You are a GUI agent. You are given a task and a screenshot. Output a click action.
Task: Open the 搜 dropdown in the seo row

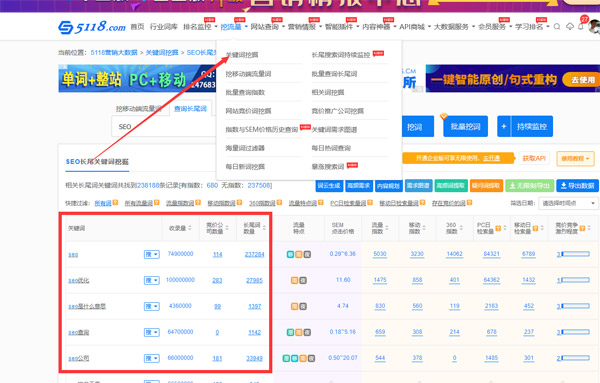[x=152, y=254]
